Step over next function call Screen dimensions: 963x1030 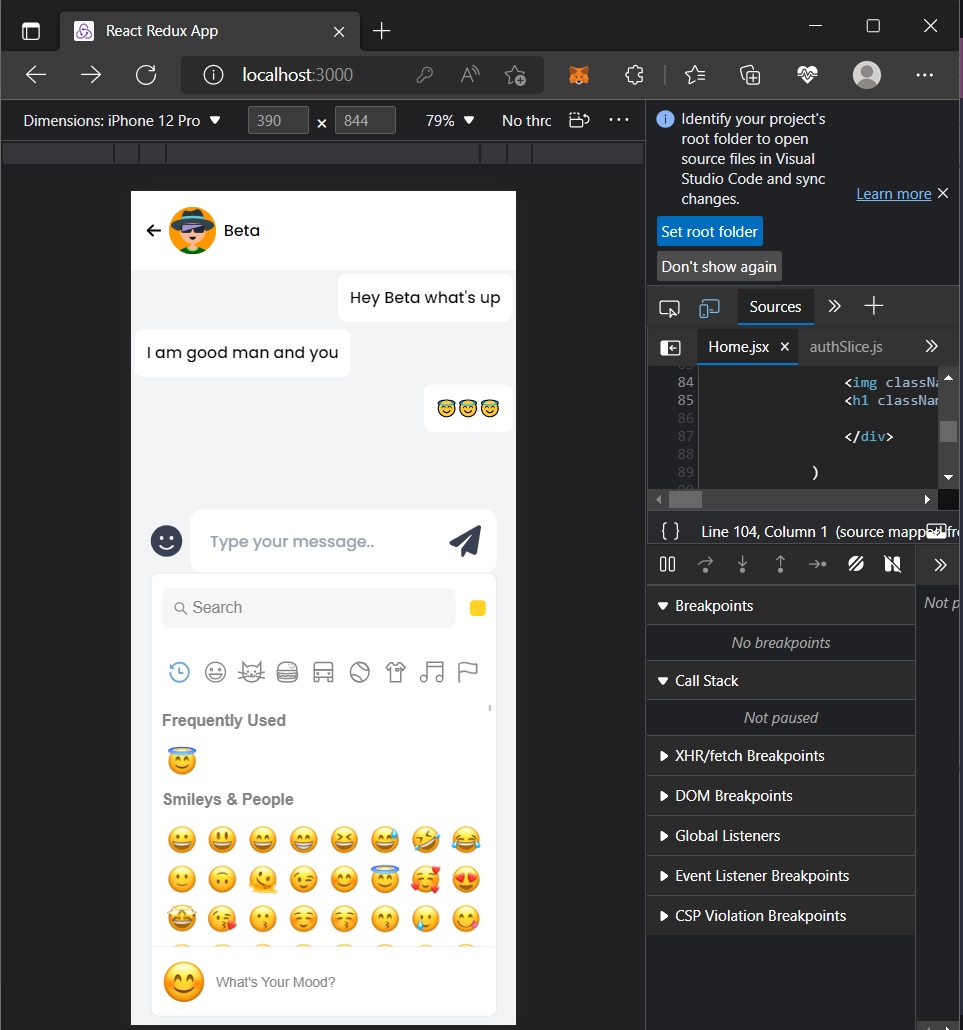[705, 564]
